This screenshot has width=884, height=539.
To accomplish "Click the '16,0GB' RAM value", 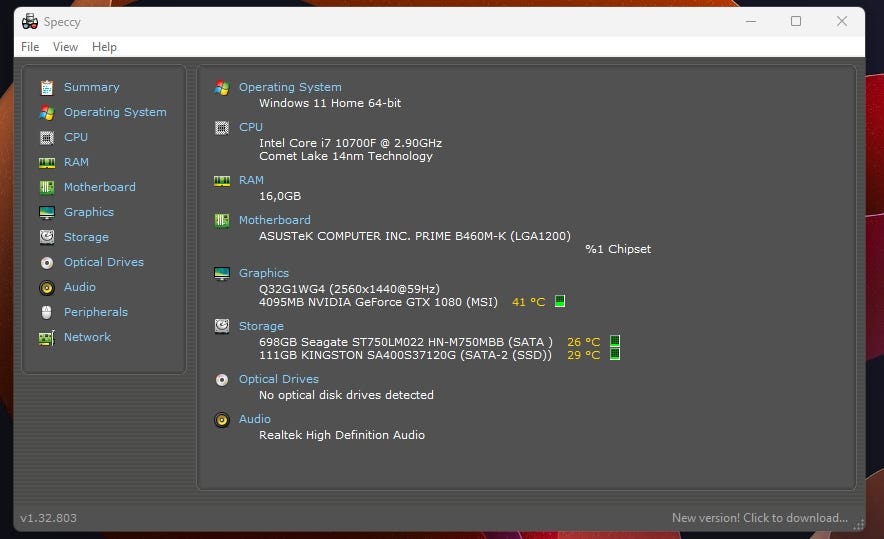I will [280, 196].
